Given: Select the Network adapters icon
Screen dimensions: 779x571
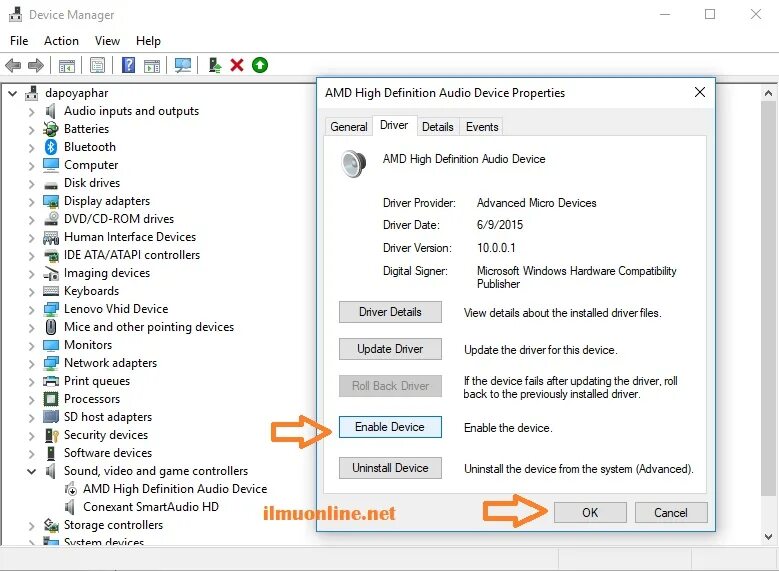Looking at the screenshot, I should point(51,363).
